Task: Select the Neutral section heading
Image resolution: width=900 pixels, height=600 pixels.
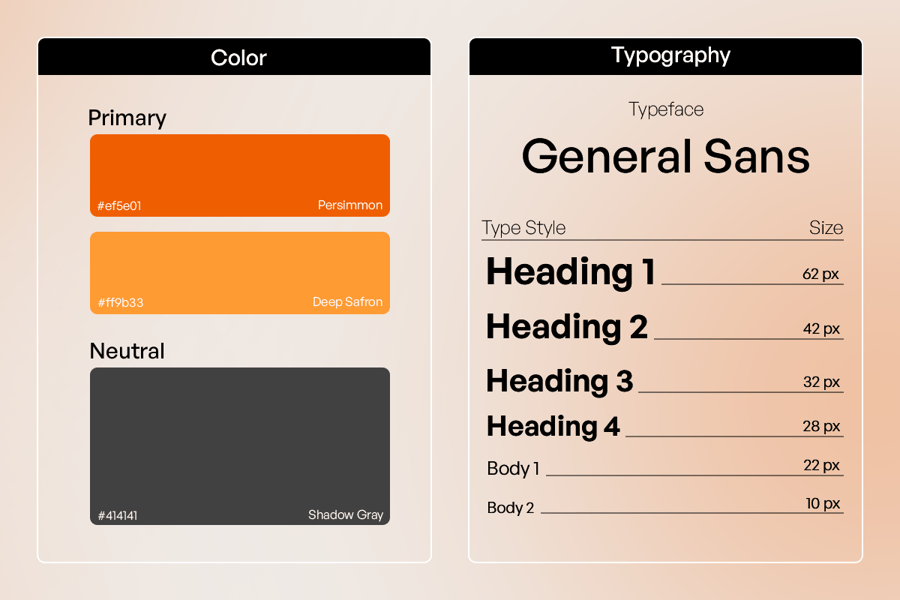Action: (127, 351)
